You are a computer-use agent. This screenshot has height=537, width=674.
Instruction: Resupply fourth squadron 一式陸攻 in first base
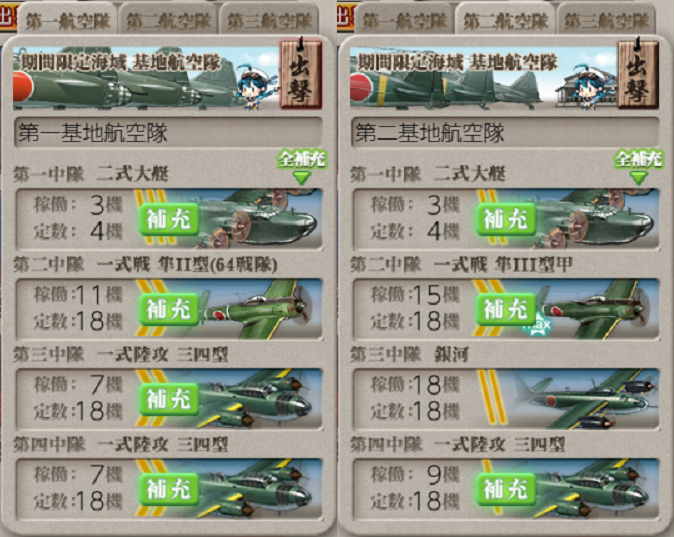pyautogui.click(x=168, y=489)
